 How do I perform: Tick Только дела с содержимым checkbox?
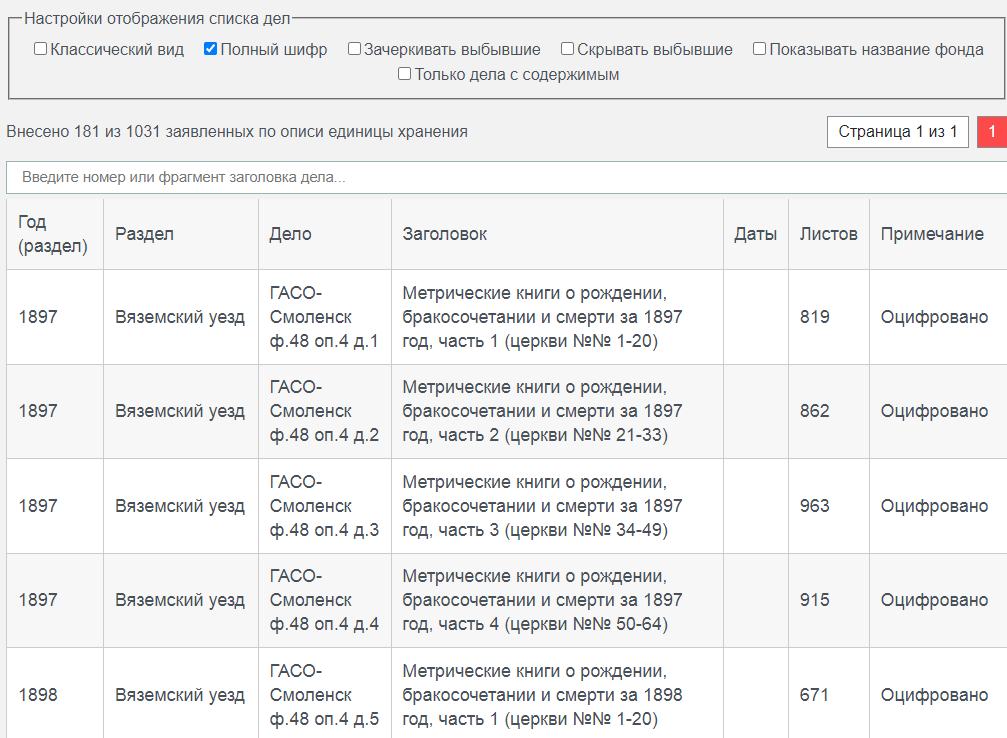405,74
